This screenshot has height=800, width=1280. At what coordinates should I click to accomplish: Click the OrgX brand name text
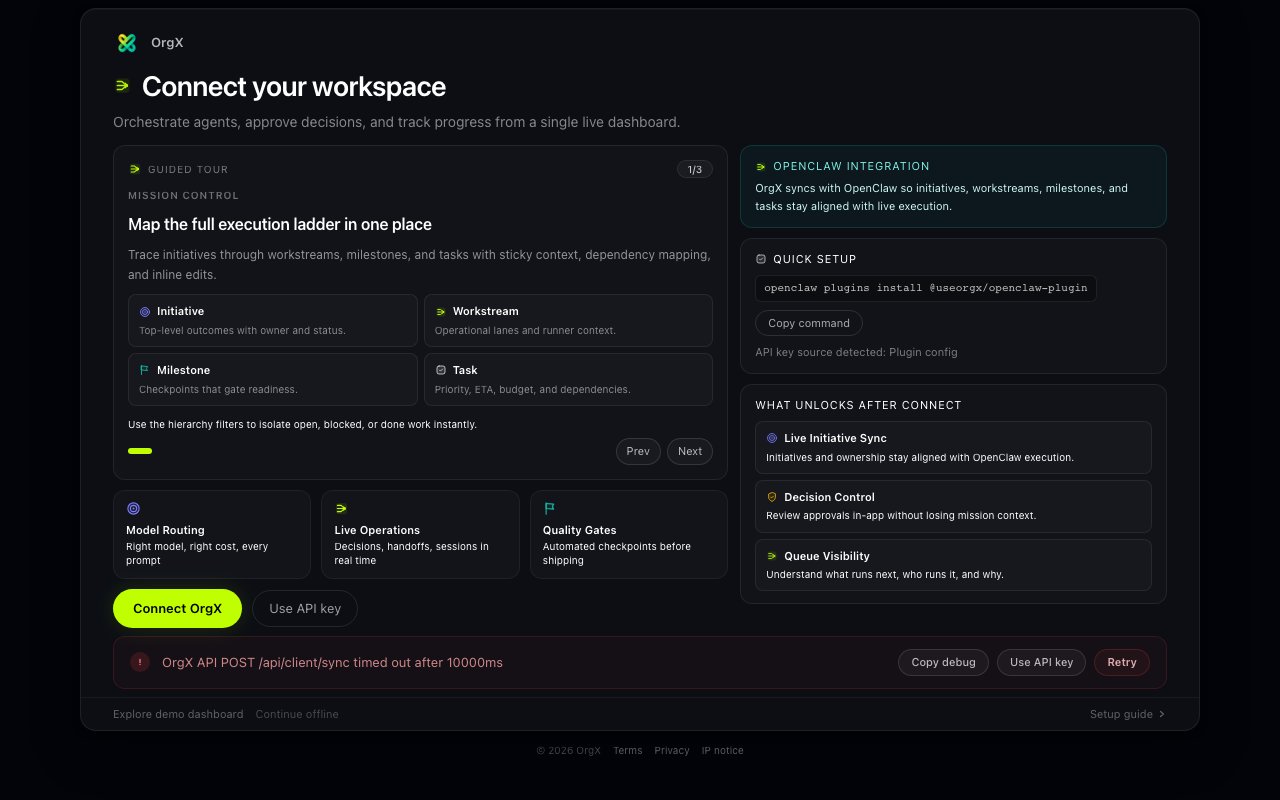pos(167,42)
